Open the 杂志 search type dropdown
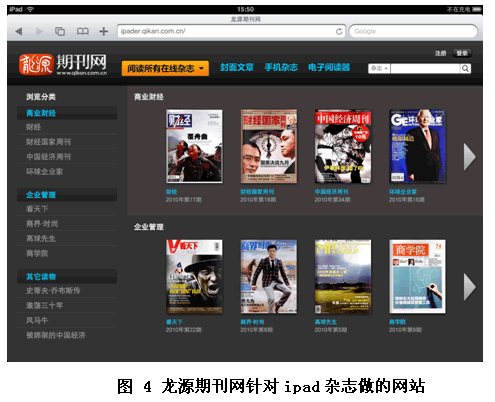This screenshot has width=495, height=402. click(x=379, y=68)
